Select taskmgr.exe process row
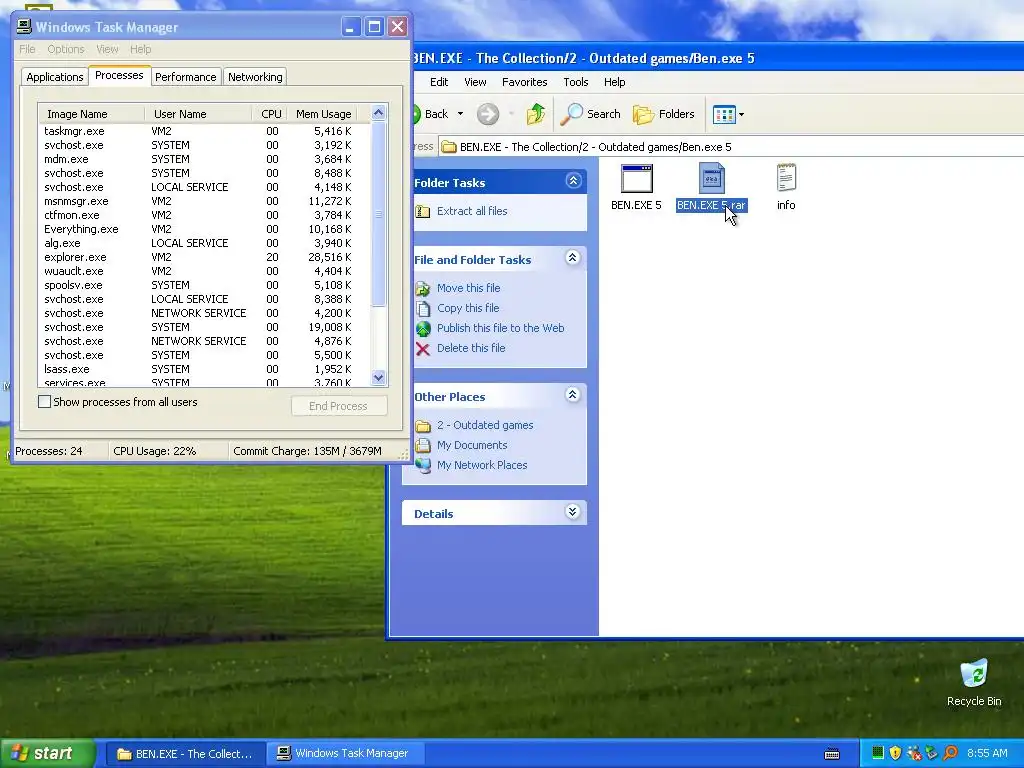 click(204, 131)
